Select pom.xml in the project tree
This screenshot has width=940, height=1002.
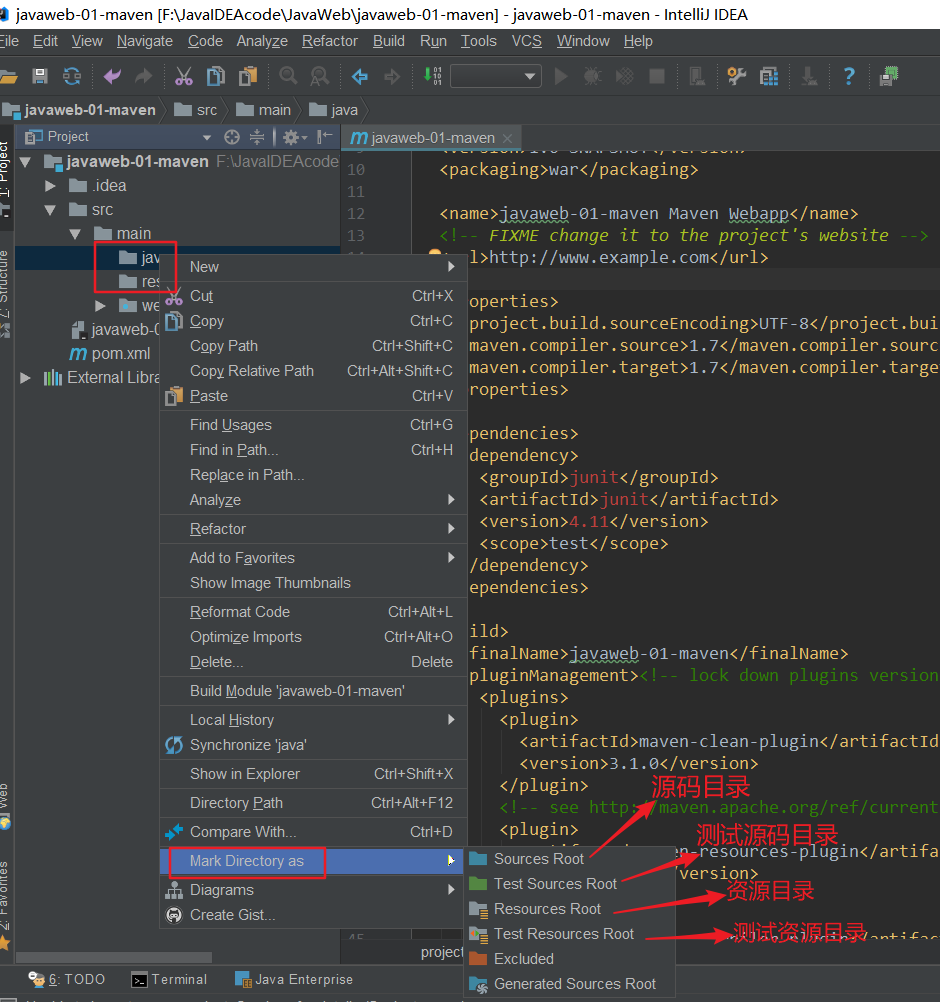[121, 354]
